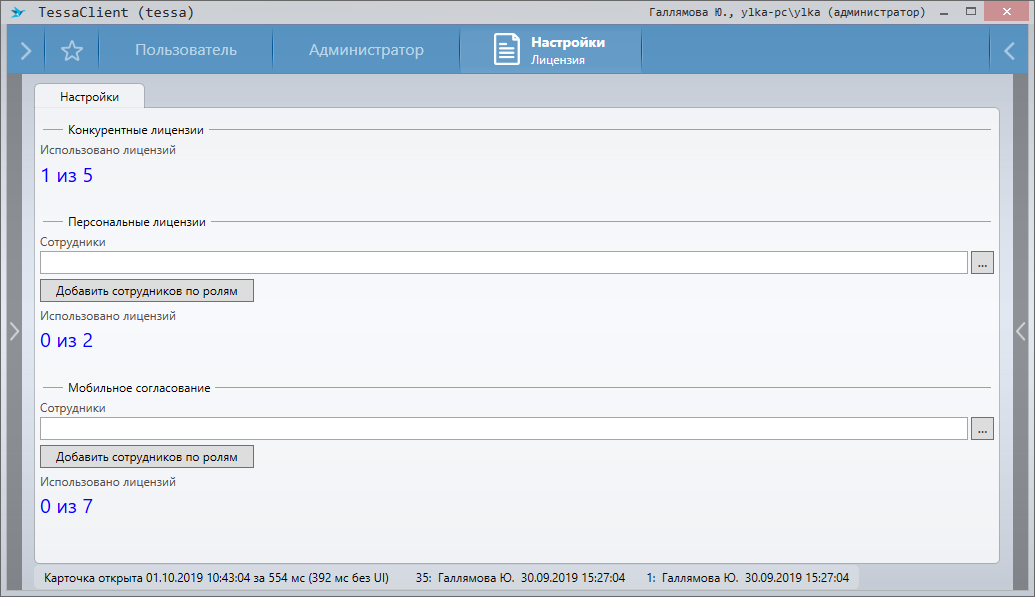Click the card opened status text
The width and height of the screenshot is (1035, 597).
216,578
